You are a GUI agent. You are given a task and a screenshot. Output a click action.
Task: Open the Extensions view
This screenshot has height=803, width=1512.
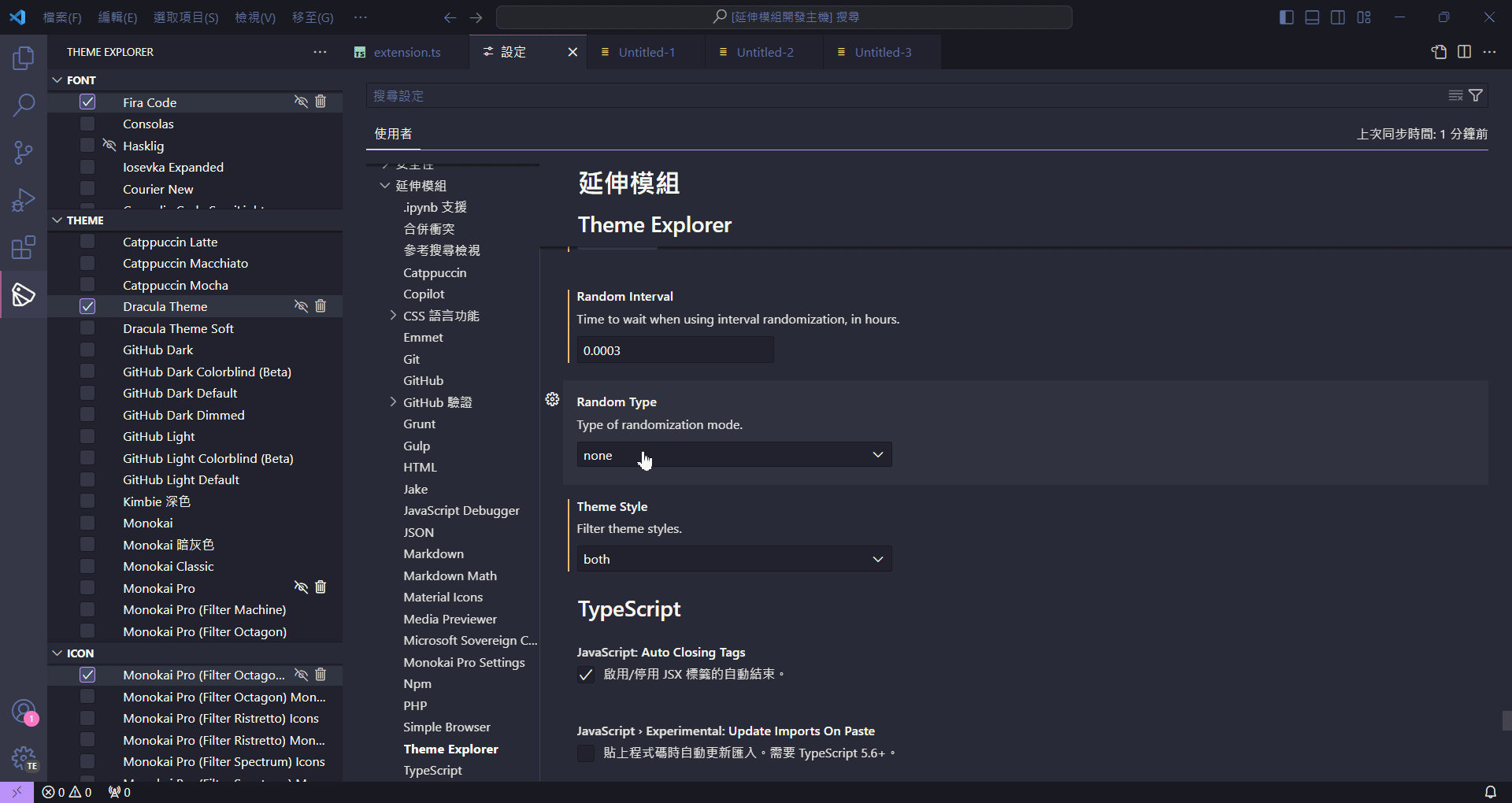point(24,247)
